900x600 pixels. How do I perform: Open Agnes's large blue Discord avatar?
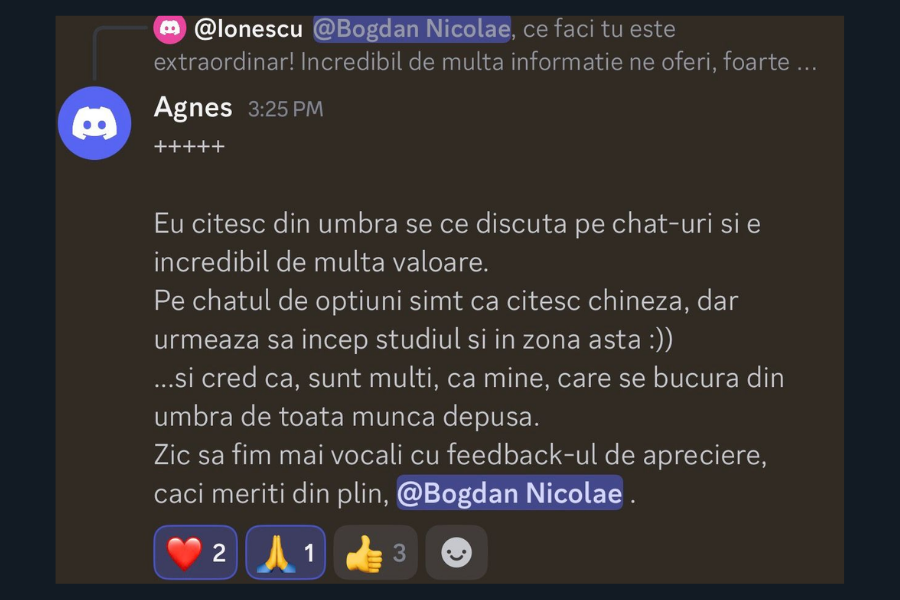[95, 123]
